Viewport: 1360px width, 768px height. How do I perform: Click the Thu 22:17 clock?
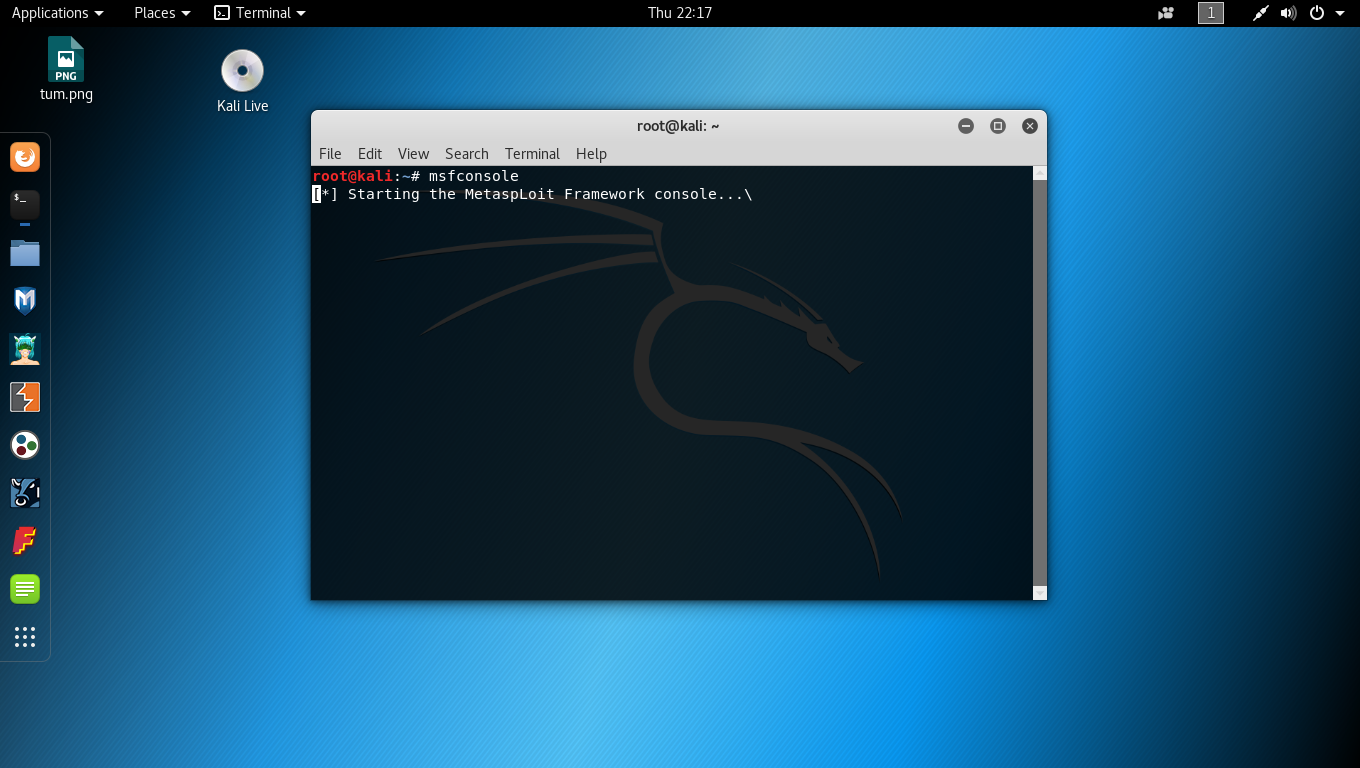coord(680,13)
